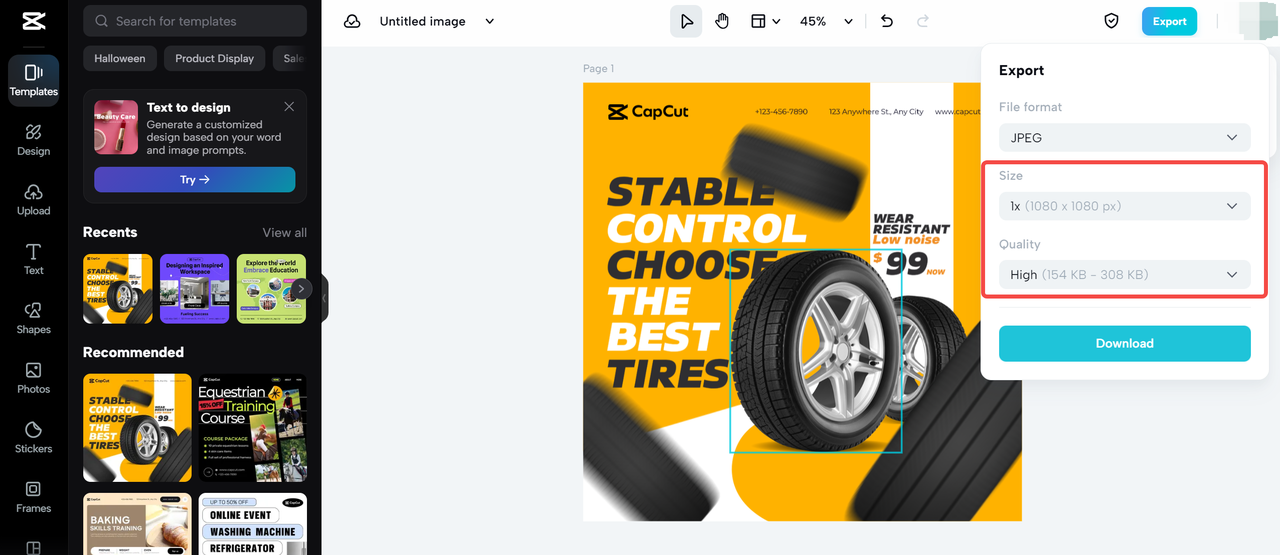This screenshot has width=1280, height=555.
Task: Click the shield protection icon
Action: (x=1111, y=21)
